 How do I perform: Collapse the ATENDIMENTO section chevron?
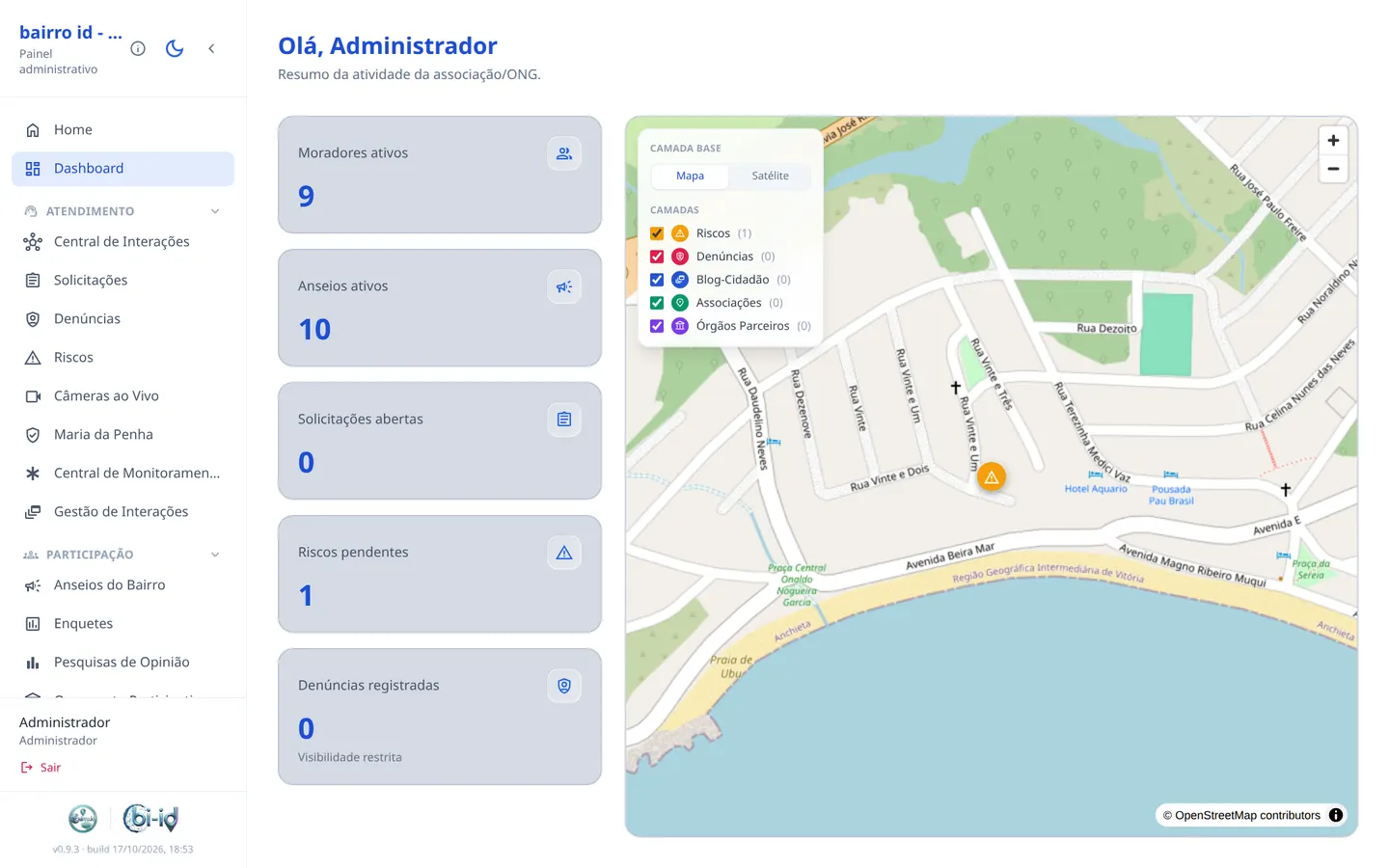click(215, 211)
